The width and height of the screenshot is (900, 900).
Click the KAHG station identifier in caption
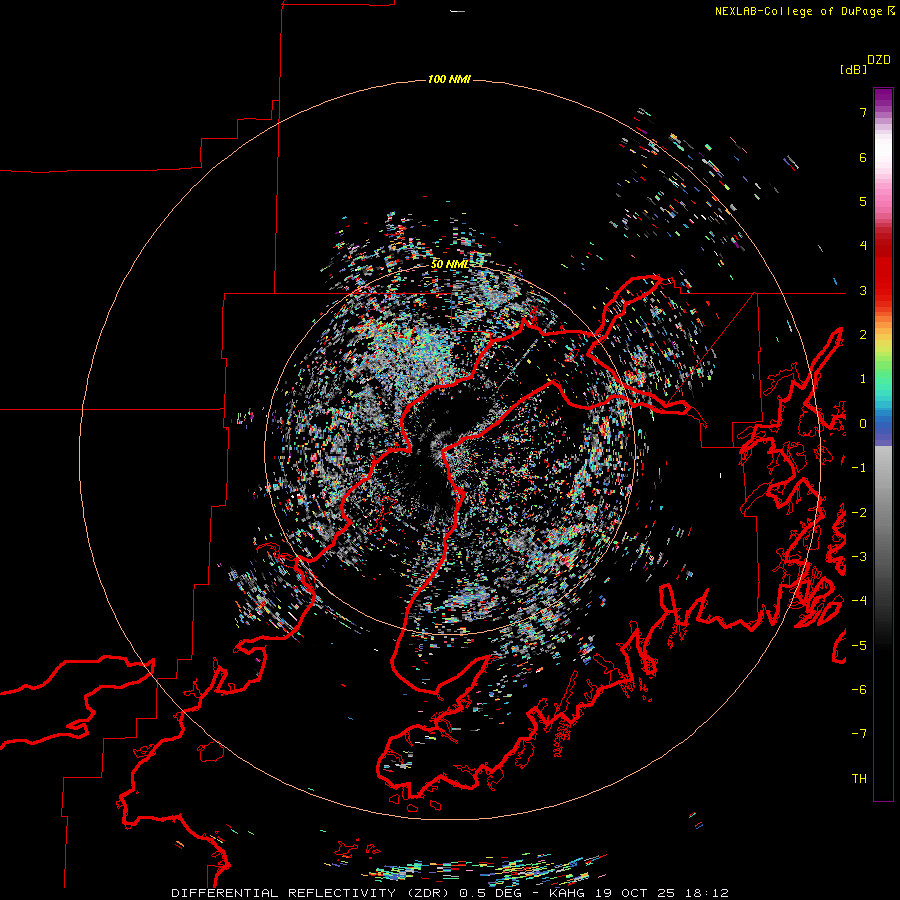click(x=568, y=893)
